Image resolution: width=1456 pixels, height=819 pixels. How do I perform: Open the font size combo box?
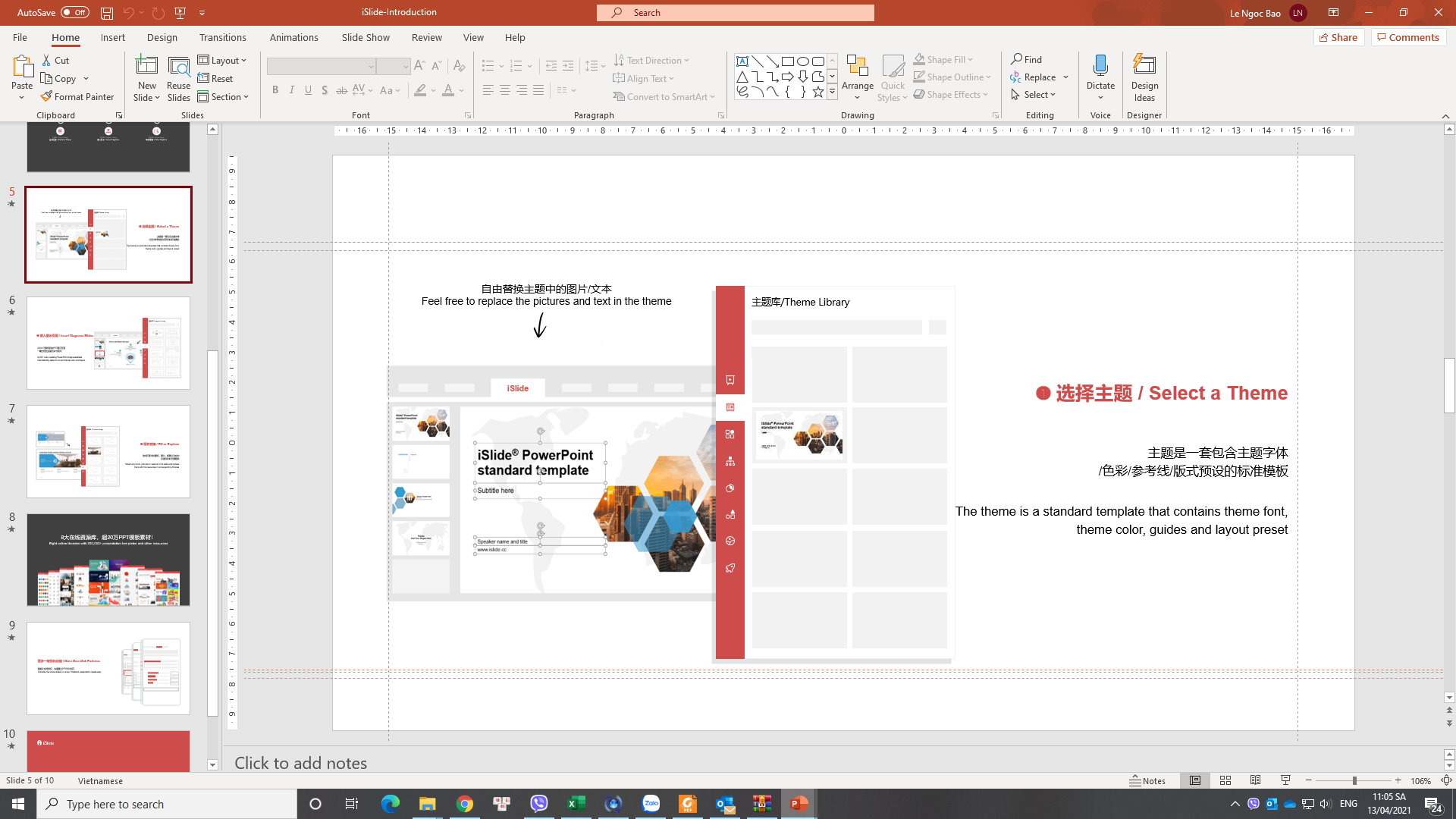coord(394,67)
